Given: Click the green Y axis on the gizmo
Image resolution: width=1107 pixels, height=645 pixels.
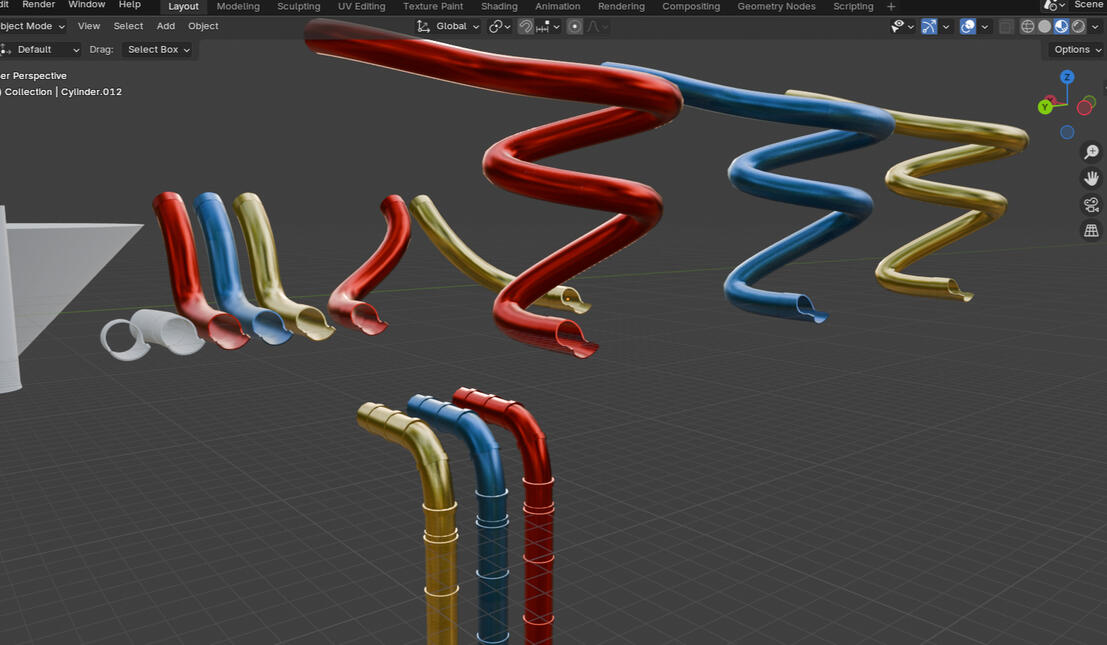Looking at the screenshot, I should [x=1046, y=107].
